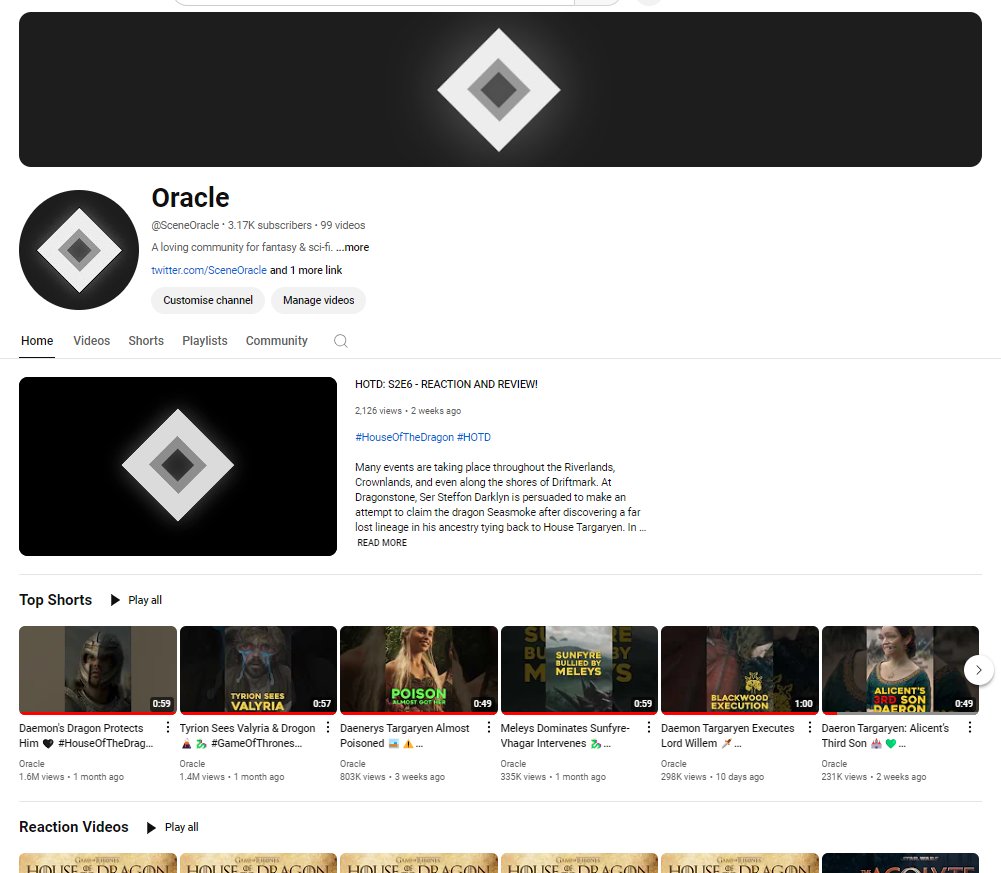The height and width of the screenshot is (873, 1001).
Task: Click the Manage videos button
Action: tap(318, 300)
